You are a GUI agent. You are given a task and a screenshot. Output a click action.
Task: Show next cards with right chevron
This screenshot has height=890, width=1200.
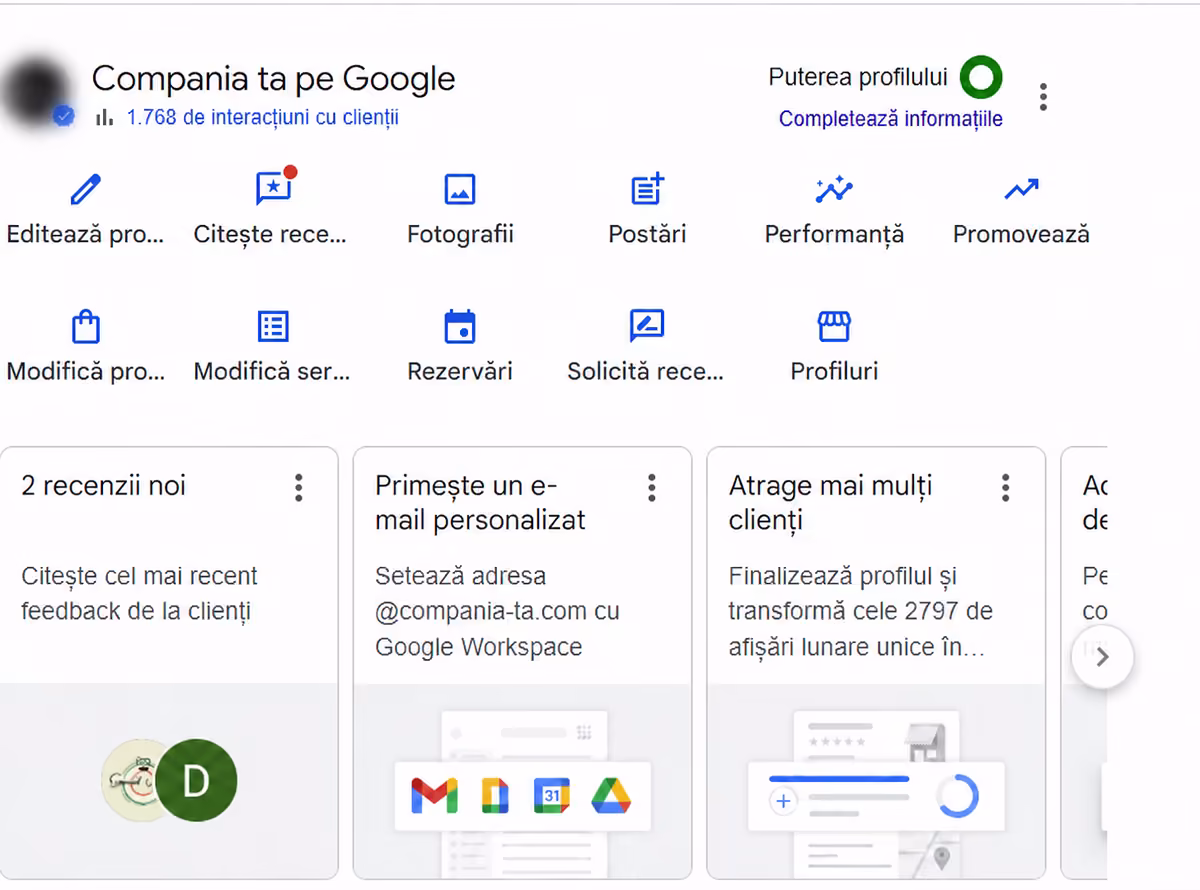(1102, 657)
